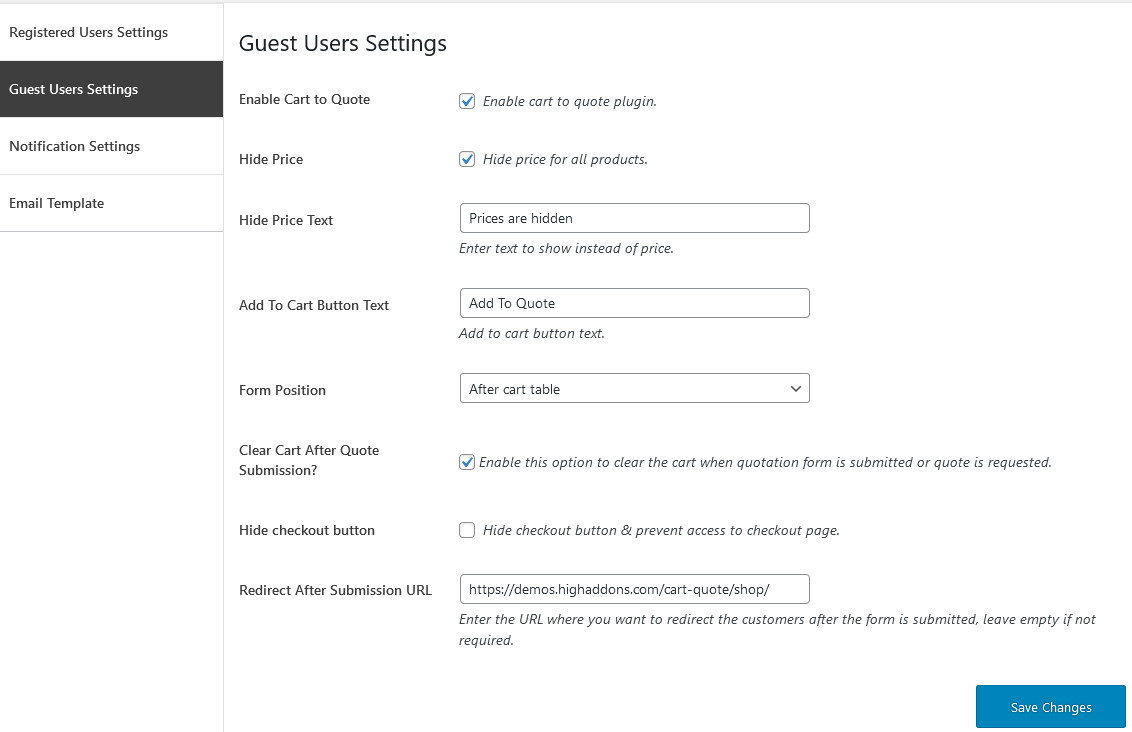Click the 'Enable Cart to Quote' label
Image resolution: width=1132 pixels, height=732 pixels.
(305, 100)
